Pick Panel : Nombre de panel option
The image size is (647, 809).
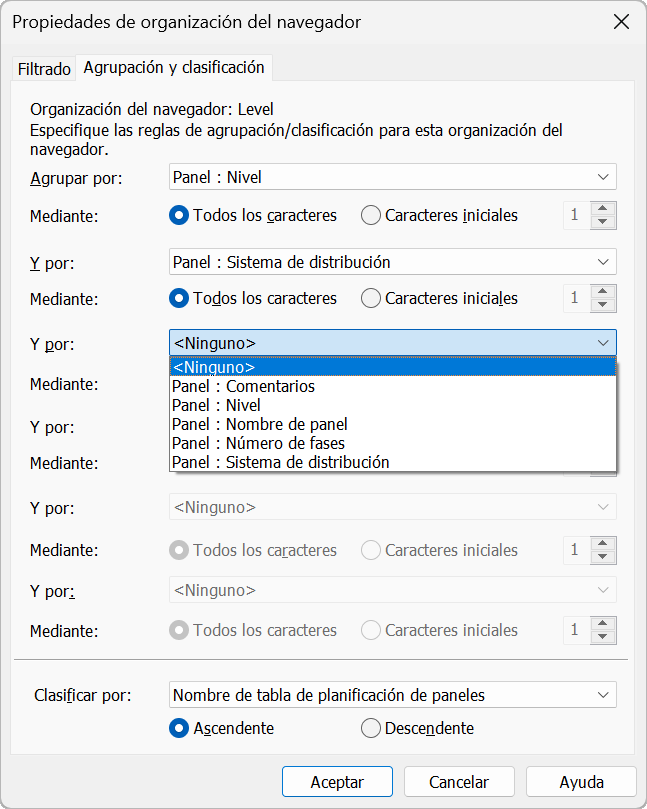(x=260, y=424)
